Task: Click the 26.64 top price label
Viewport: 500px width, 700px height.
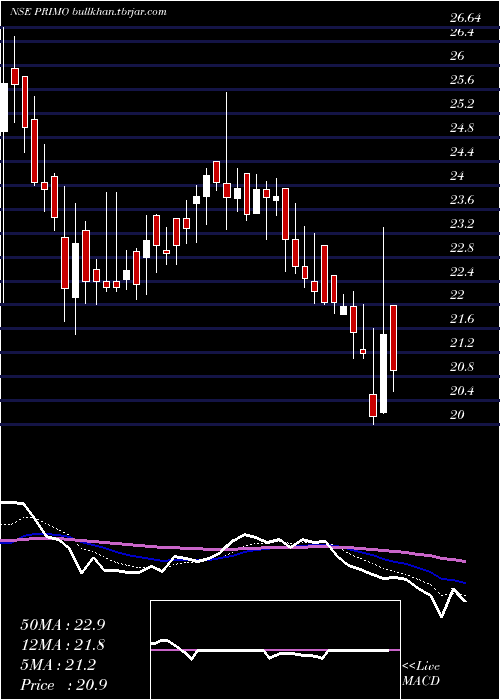Action: [466, 18]
